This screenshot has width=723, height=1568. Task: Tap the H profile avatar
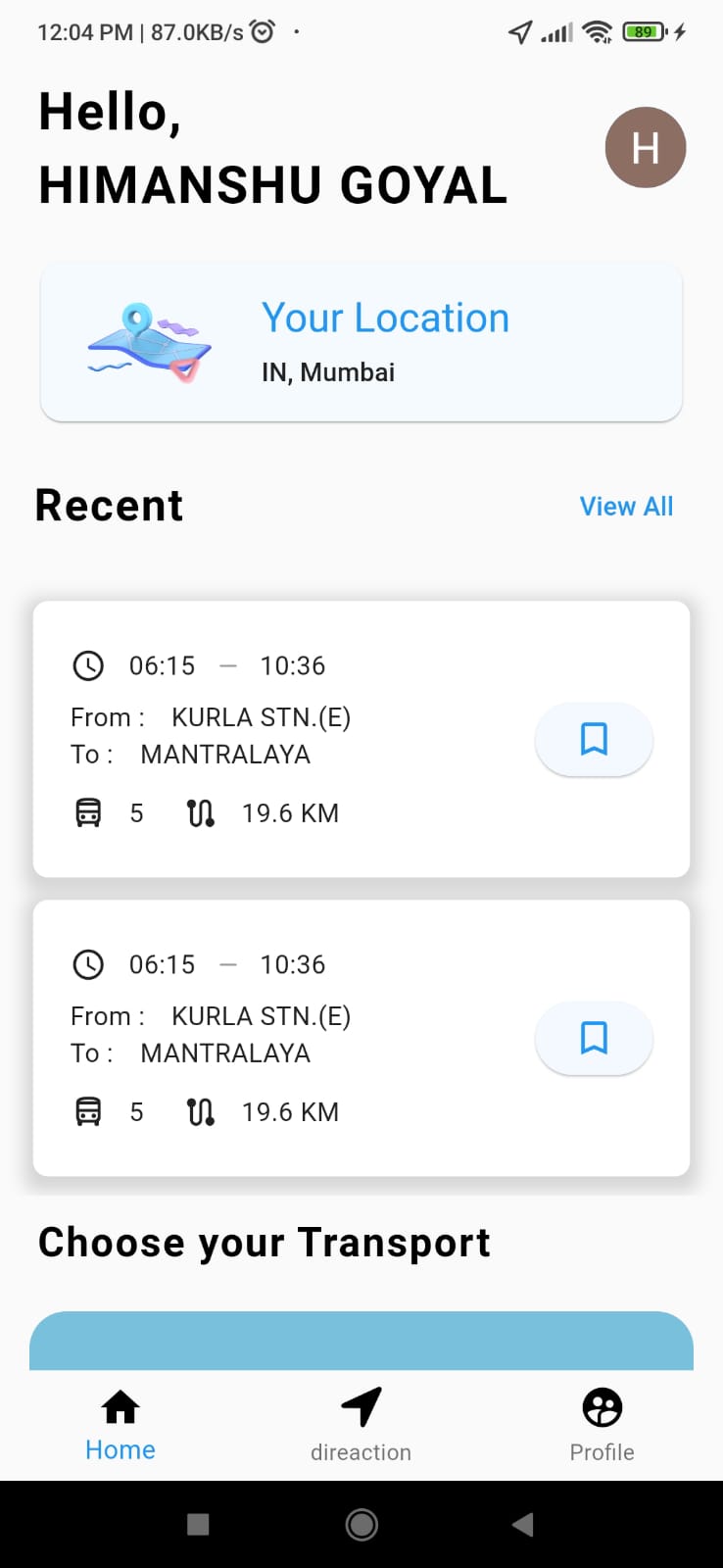645,148
